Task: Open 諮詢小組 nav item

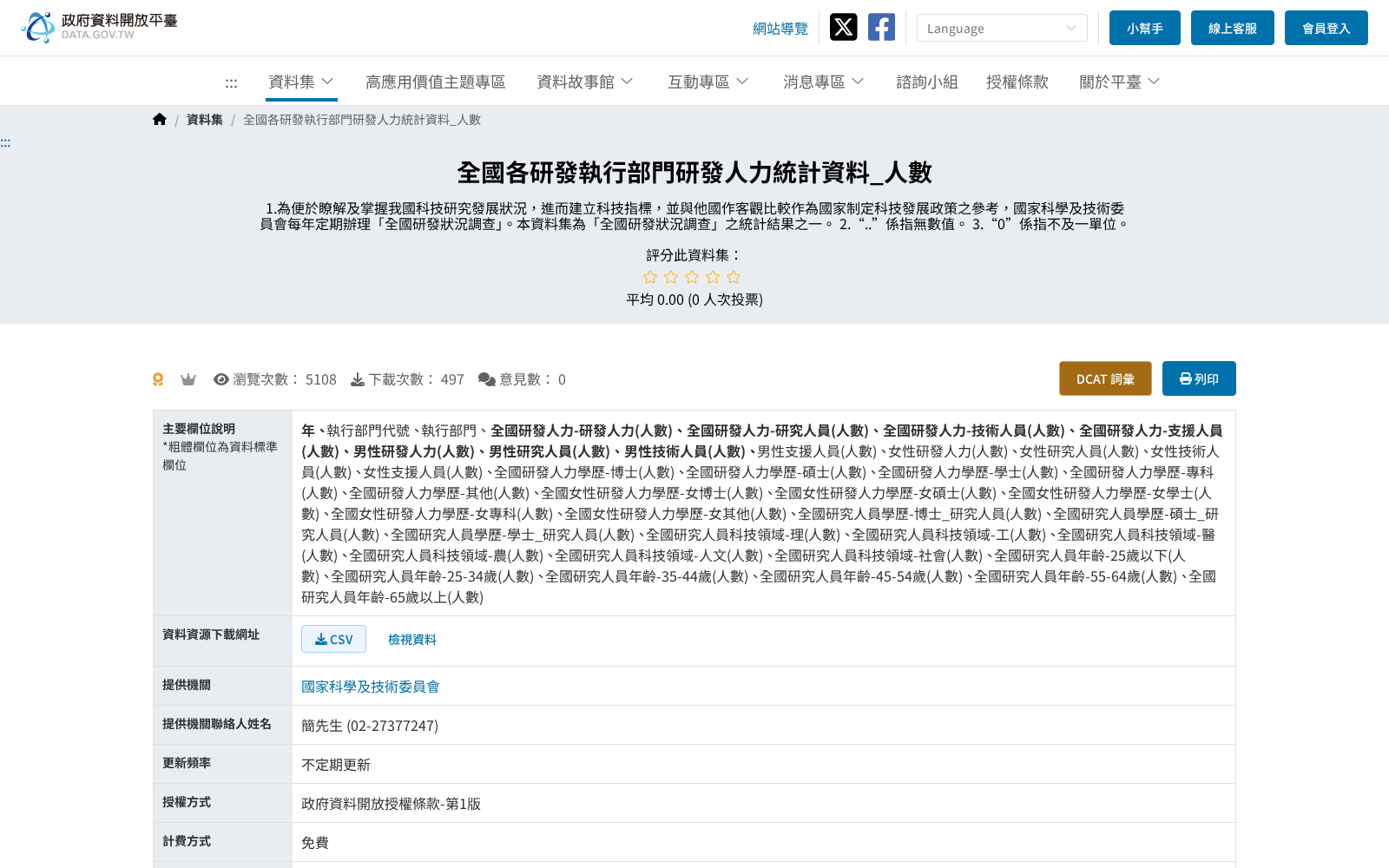Action: [927, 82]
